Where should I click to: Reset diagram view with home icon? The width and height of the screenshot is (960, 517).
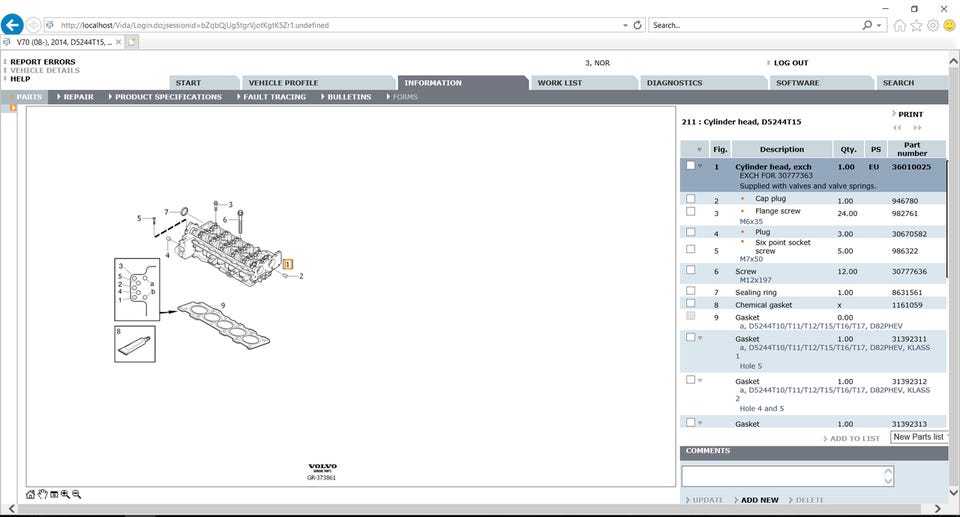30,494
